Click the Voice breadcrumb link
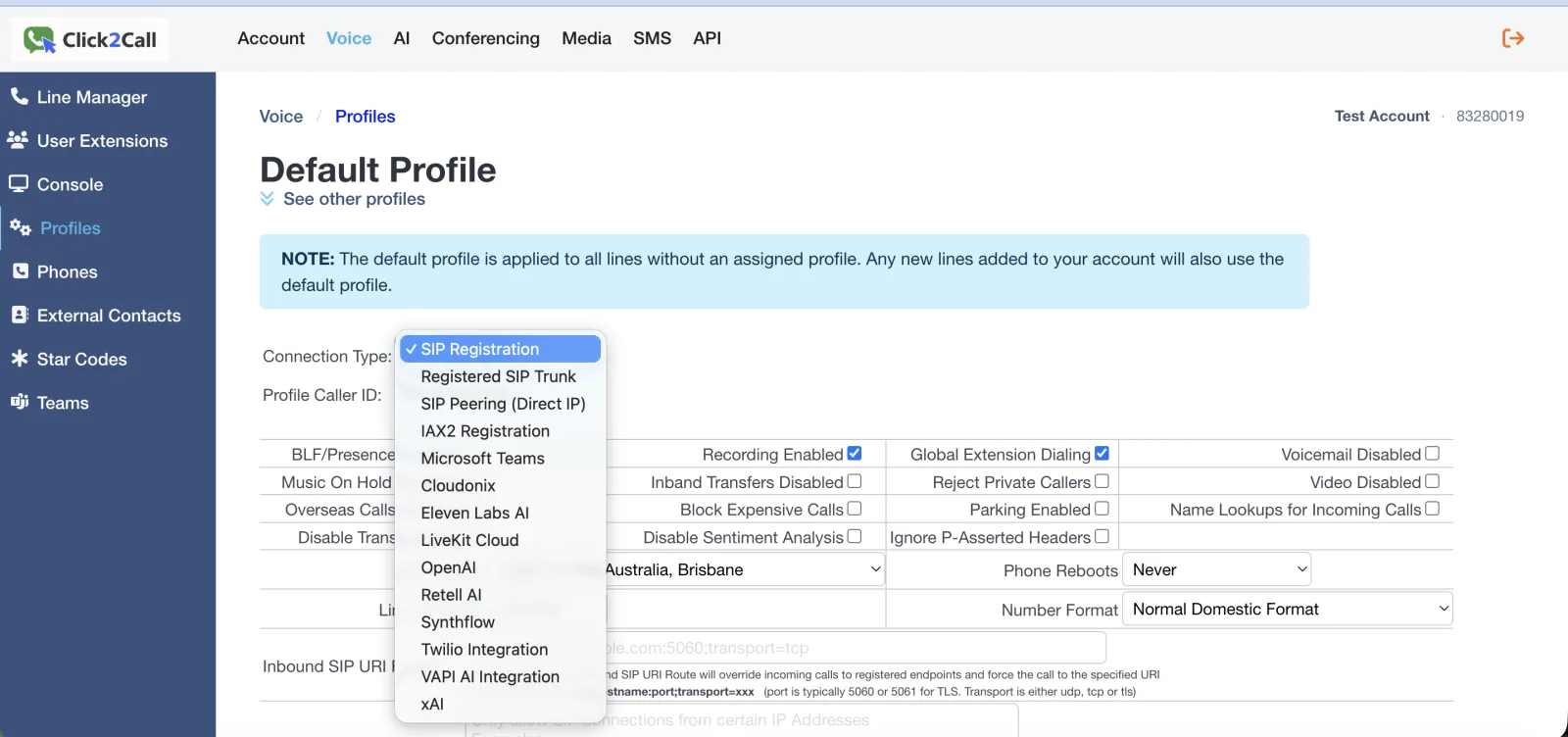Image resolution: width=1568 pixels, height=737 pixels. (281, 117)
